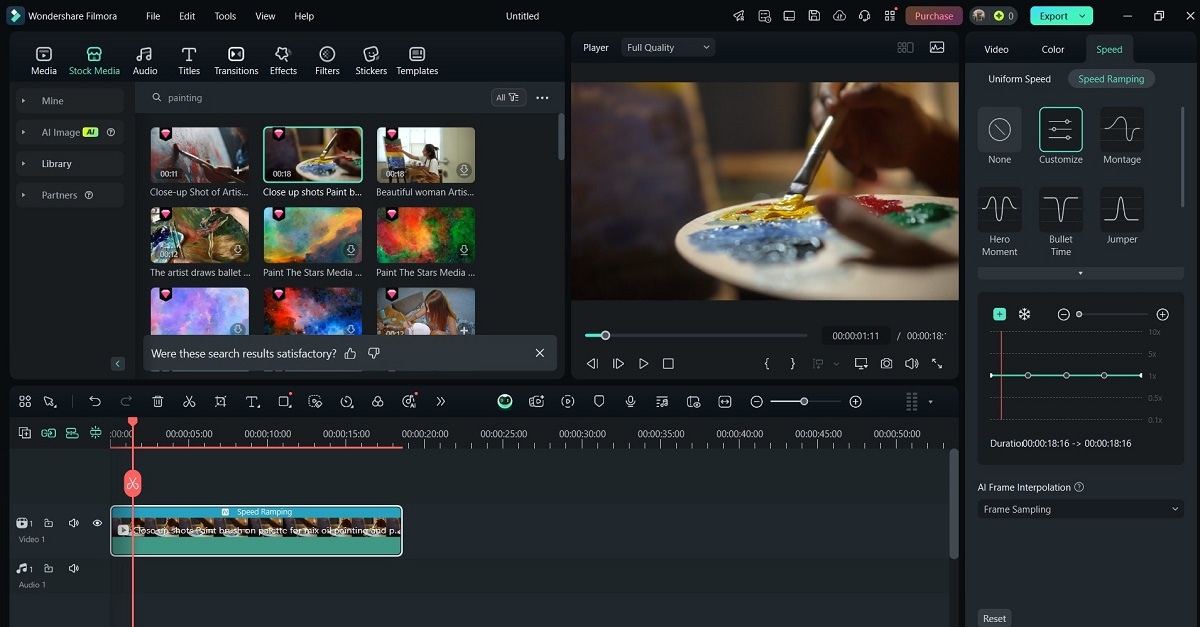Click the timeline zoom slider
The width and height of the screenshot is (1200, 627).
pos(805,401)
